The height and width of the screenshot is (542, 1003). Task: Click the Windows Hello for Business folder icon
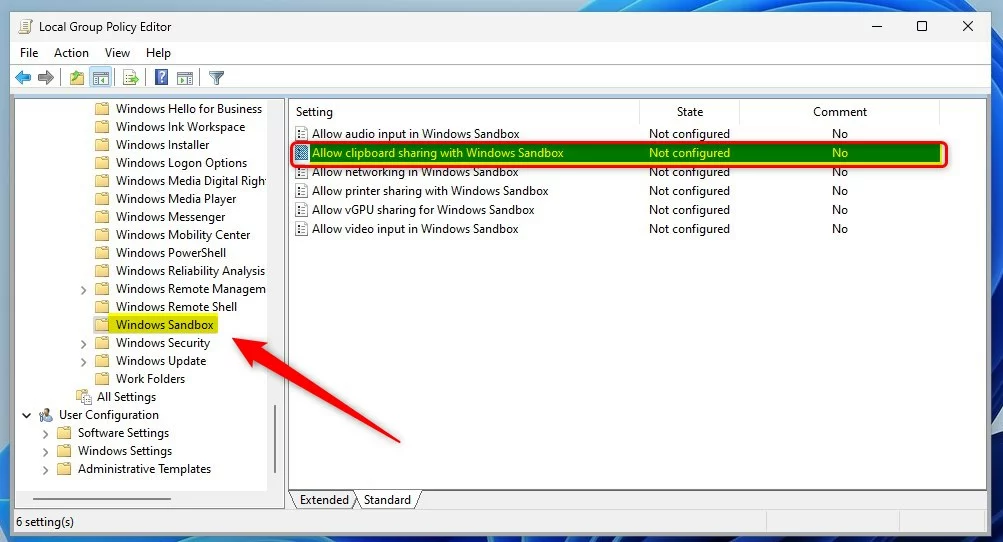coord(102,109)
